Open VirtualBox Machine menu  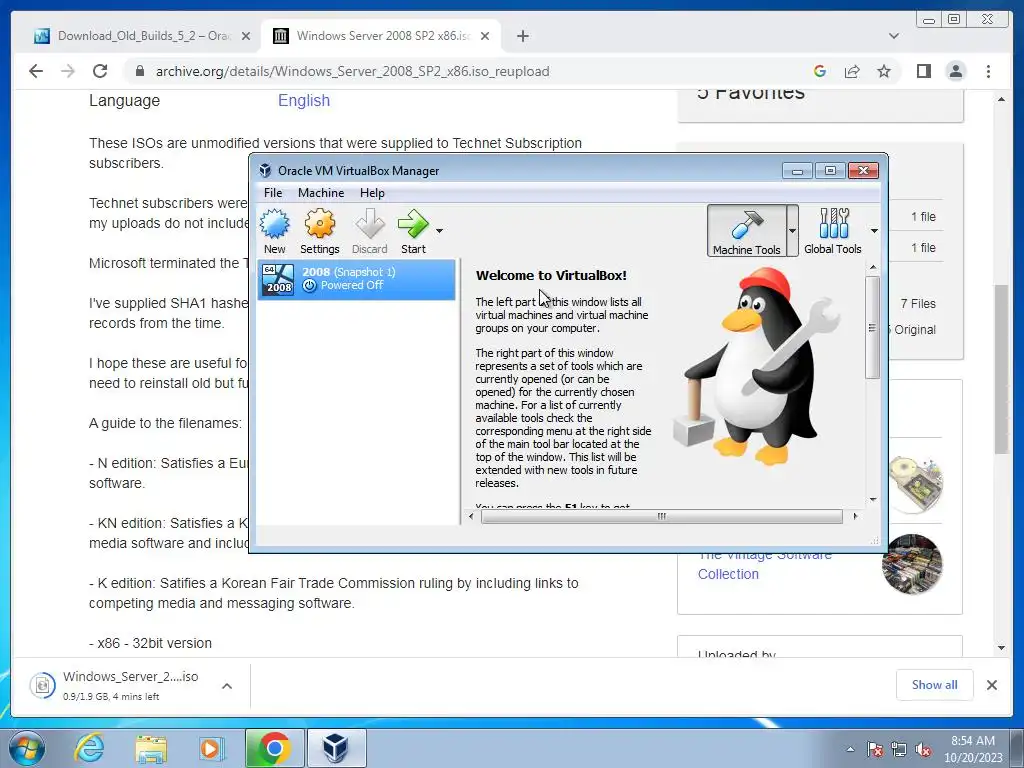point(321,193)
